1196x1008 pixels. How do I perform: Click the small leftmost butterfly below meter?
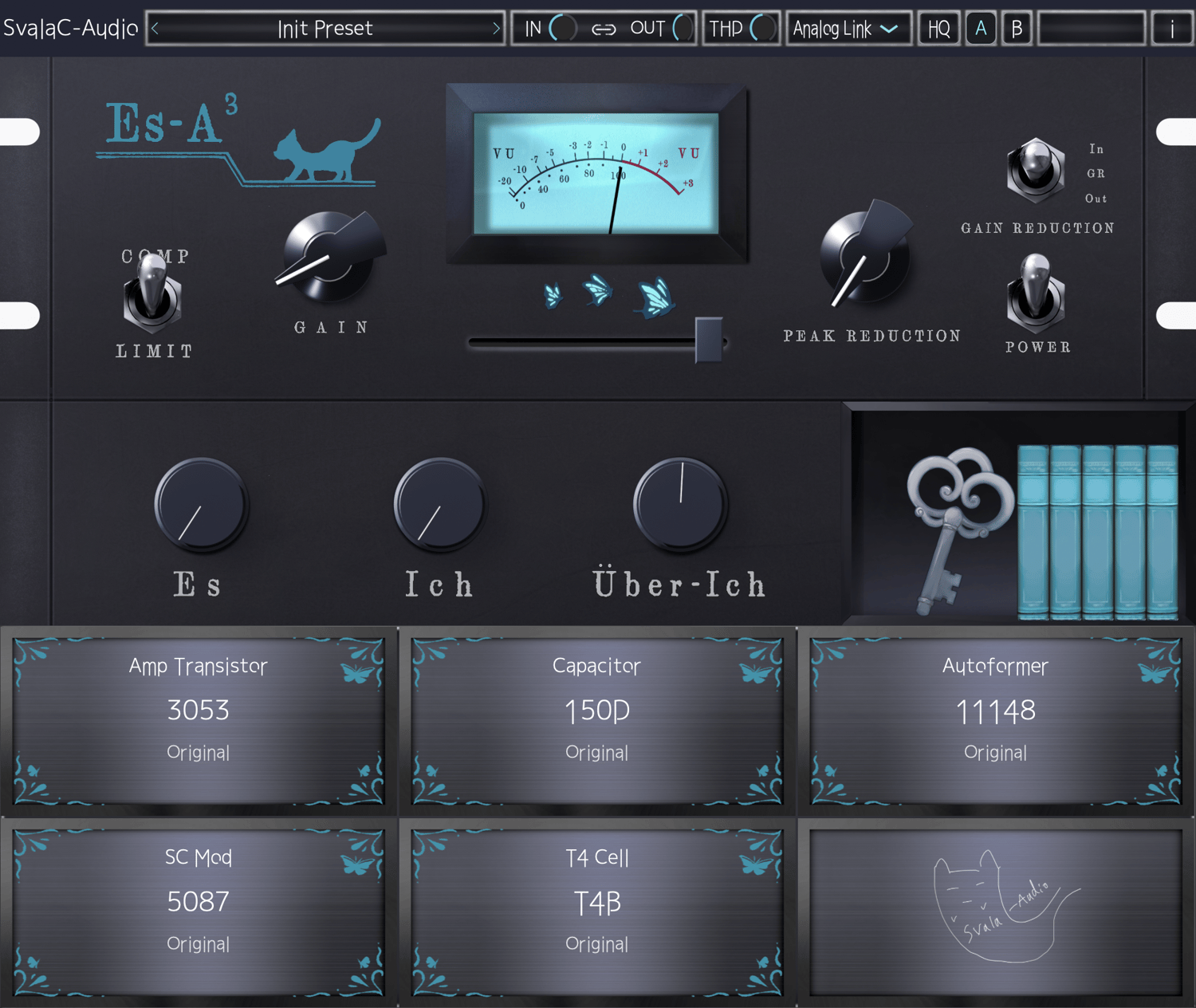point(553,295)
